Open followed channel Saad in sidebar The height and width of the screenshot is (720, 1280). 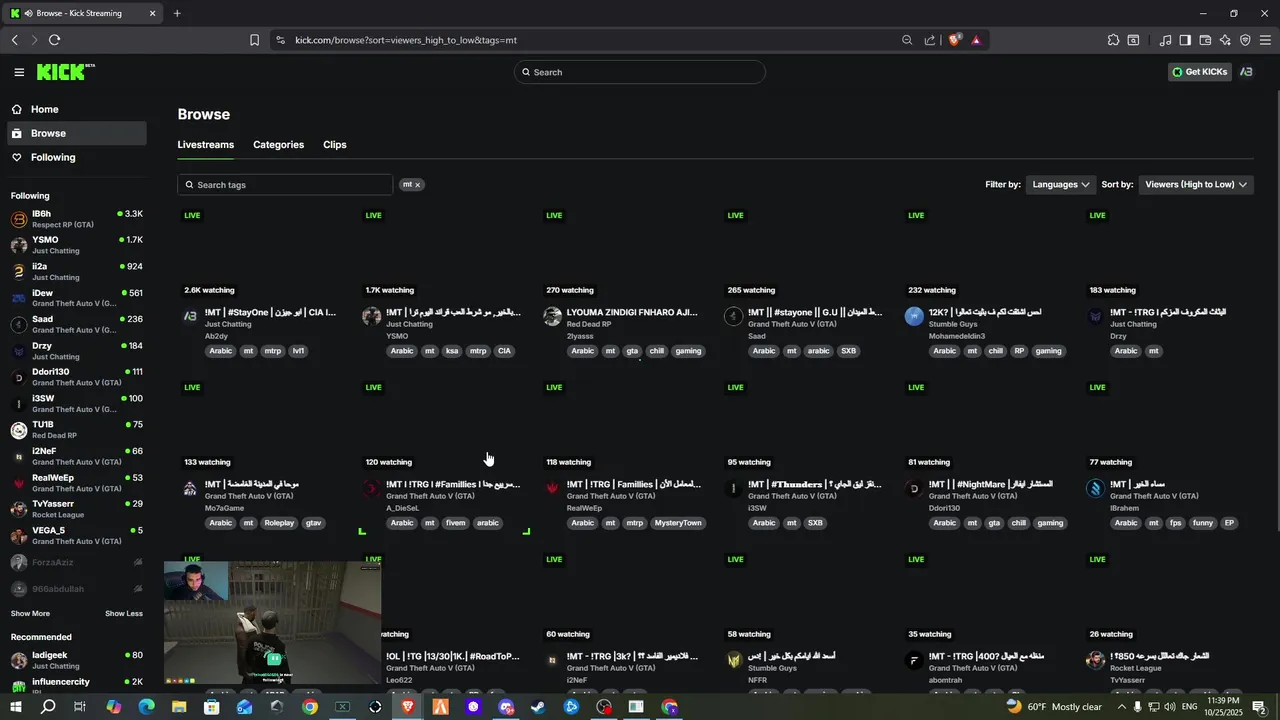click(76, 325)
